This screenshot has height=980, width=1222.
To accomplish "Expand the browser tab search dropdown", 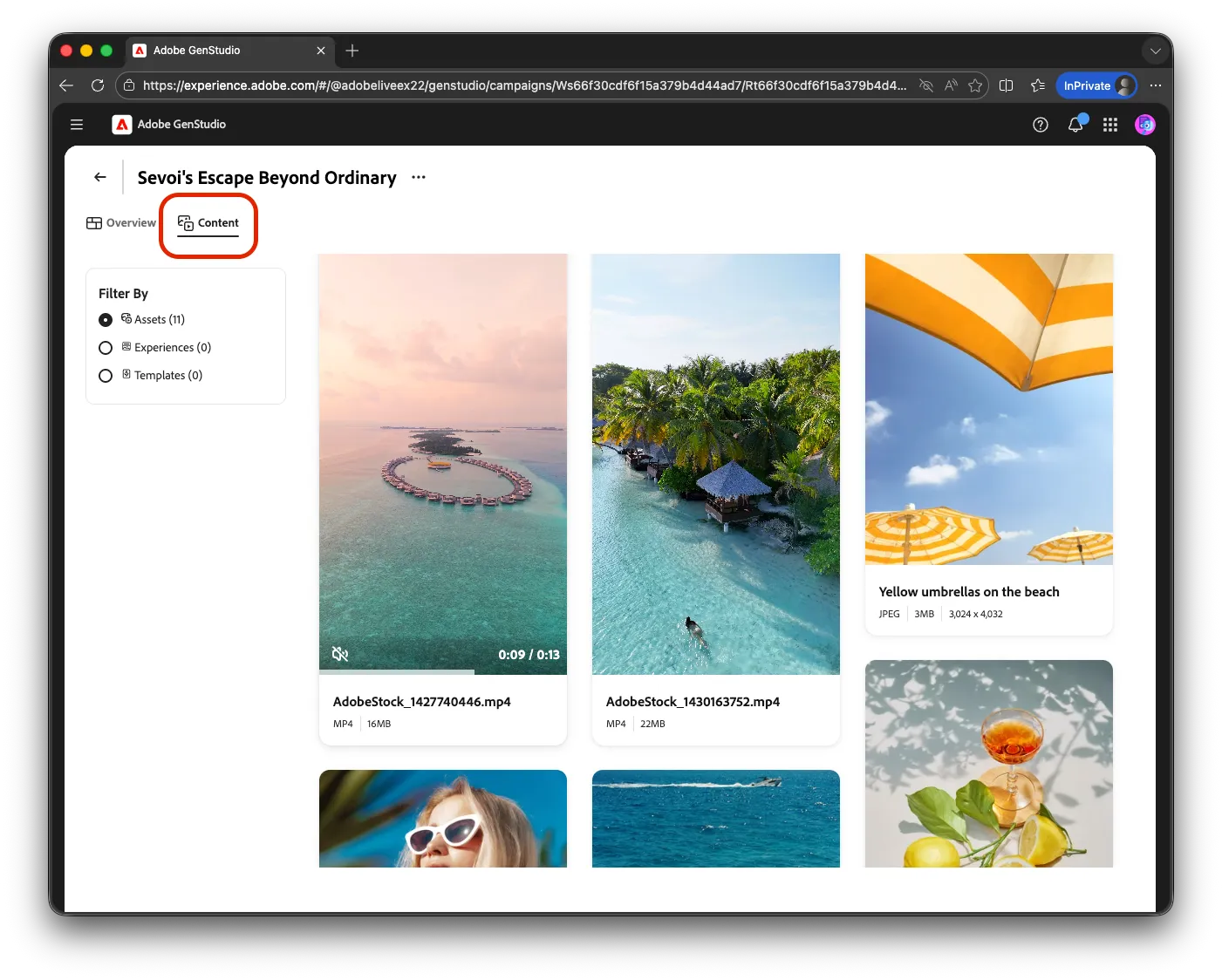I will 1156,51.
